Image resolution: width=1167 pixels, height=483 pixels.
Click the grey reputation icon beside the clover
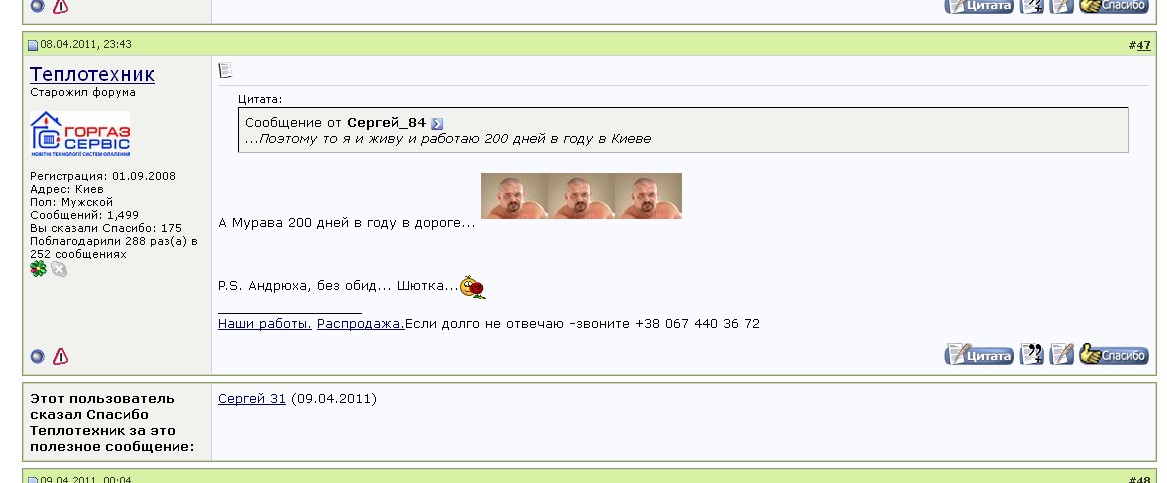(59, 269)
